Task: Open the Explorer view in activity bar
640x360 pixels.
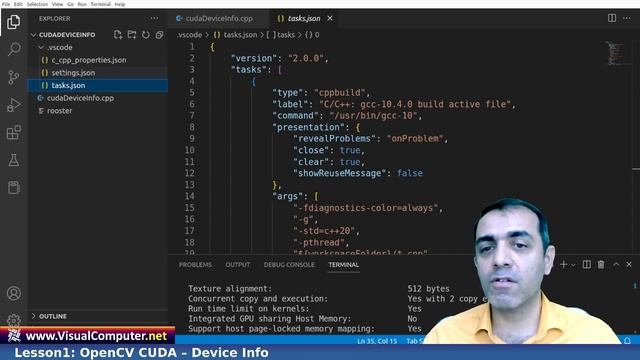Action: 13,22
